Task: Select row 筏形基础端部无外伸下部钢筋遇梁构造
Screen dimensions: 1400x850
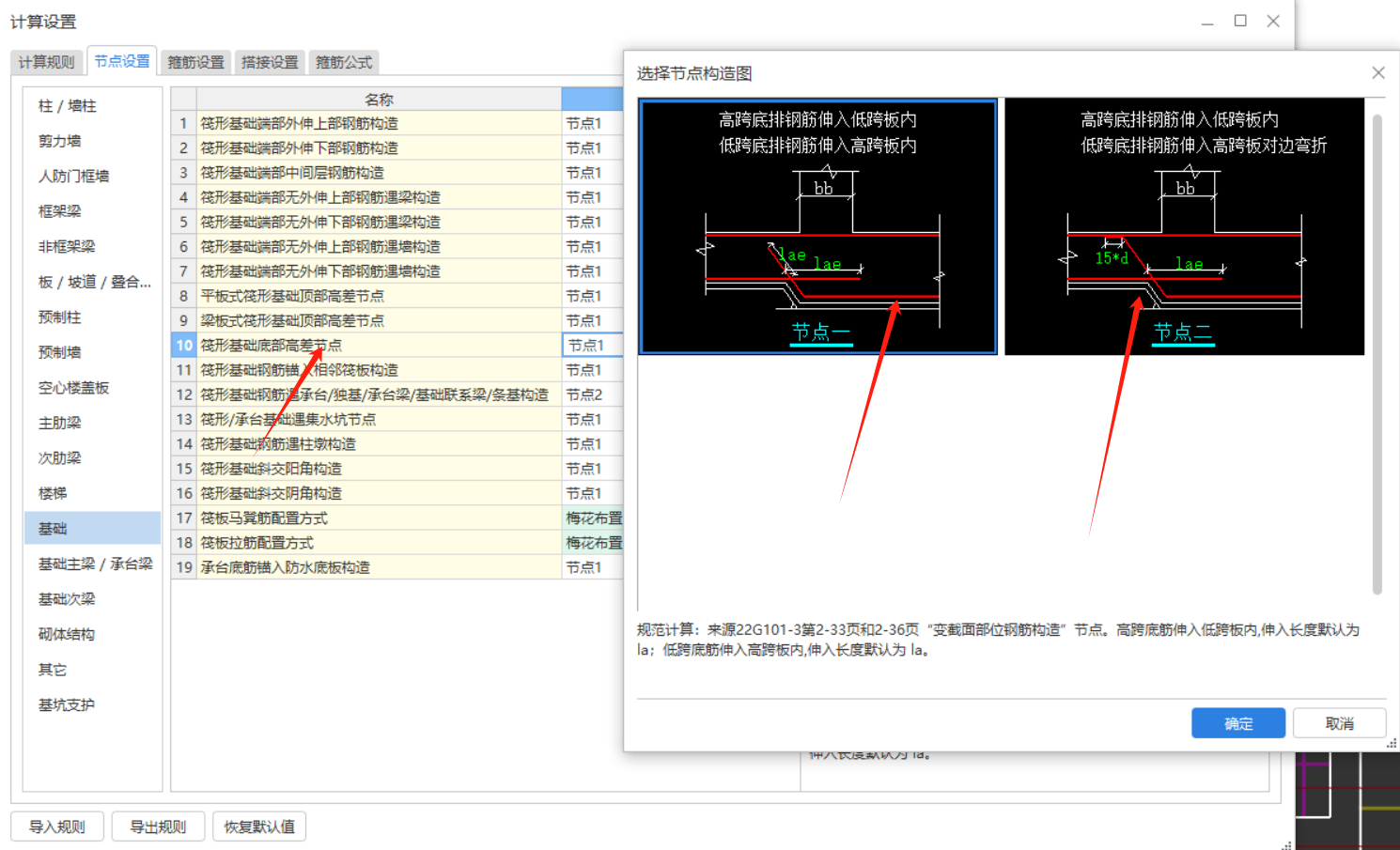Action: [x=379, y=222]
